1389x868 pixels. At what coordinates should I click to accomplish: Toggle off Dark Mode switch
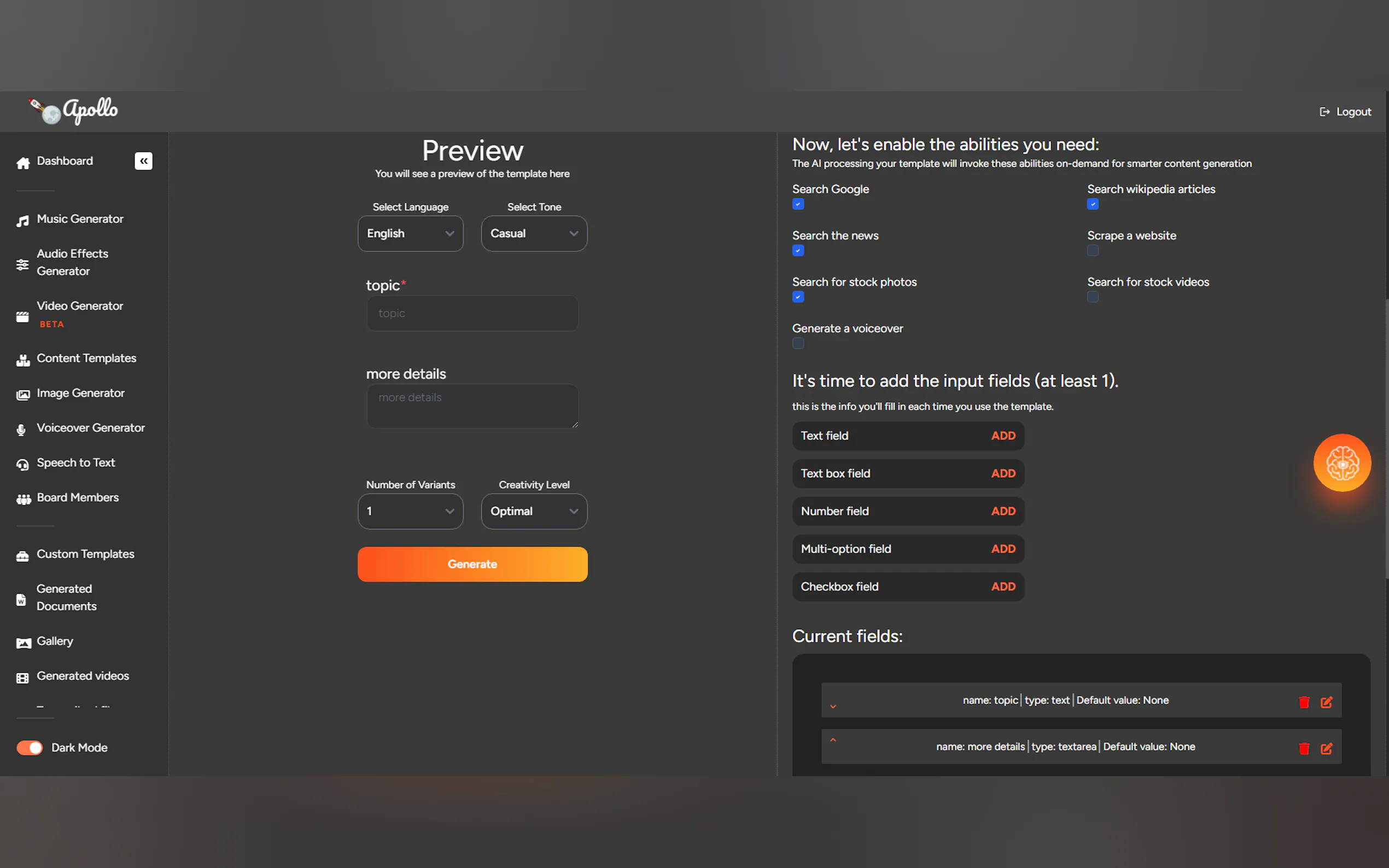tap(30, 747)
